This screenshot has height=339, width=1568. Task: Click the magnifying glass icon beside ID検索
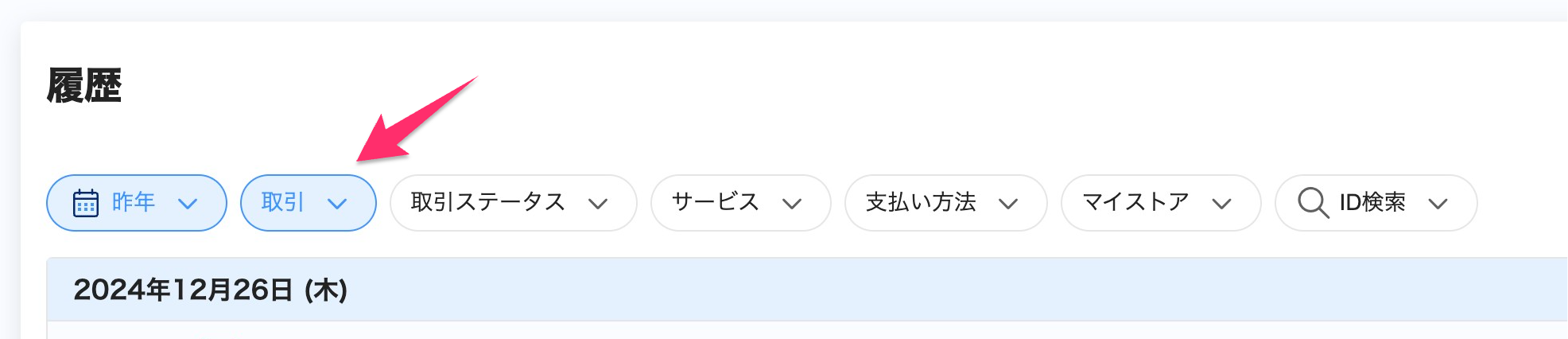(x=1313, y=203)
